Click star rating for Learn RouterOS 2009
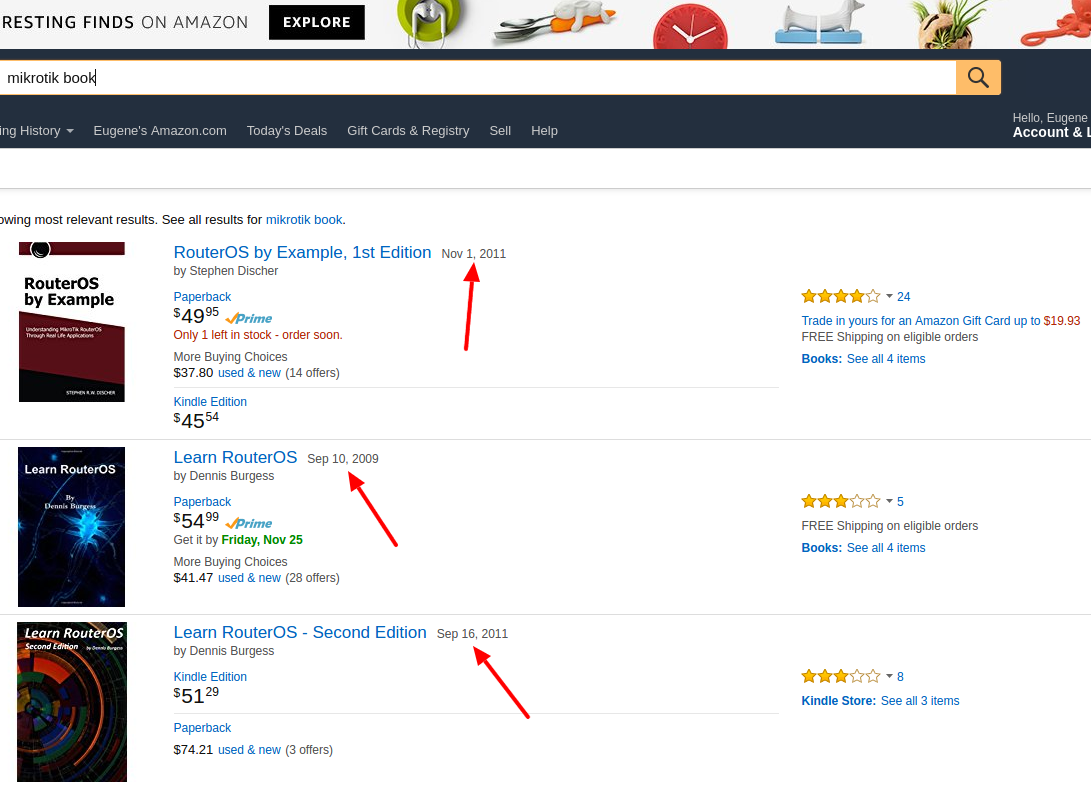 840,501
